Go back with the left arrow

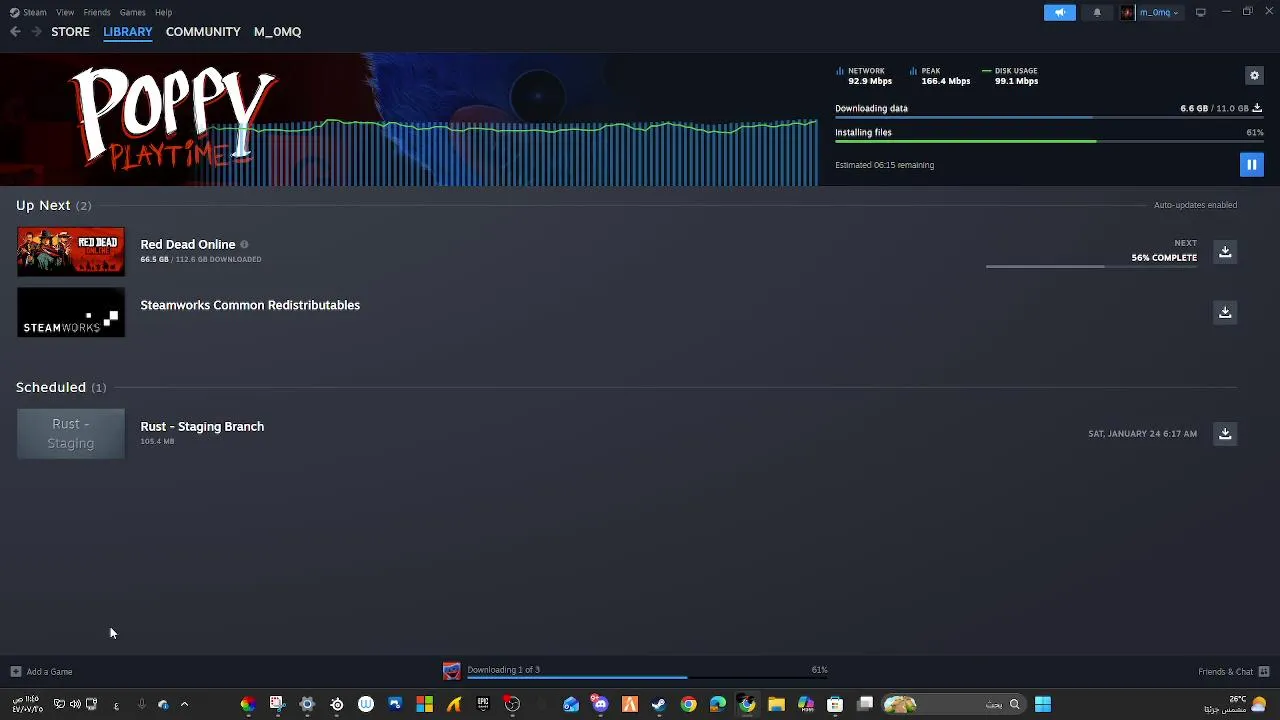click(15, 32)
